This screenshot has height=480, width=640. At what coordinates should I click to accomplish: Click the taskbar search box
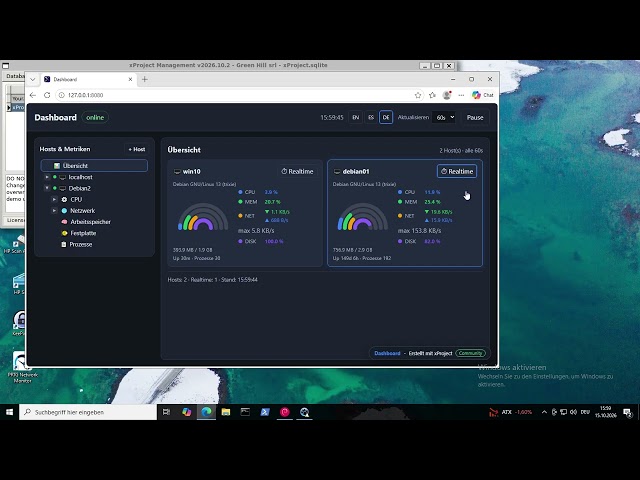click(x=88, y=412)
